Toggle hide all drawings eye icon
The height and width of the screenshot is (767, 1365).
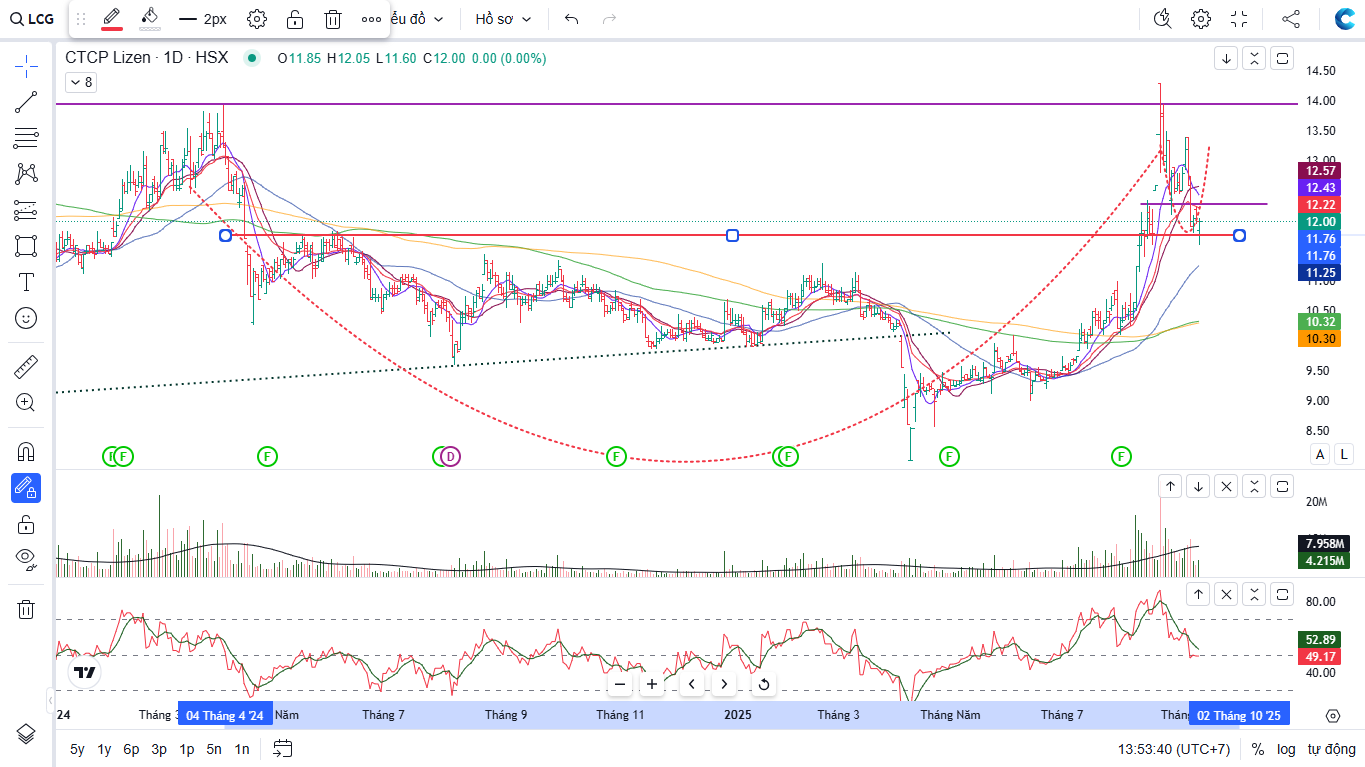click(26, 560)
